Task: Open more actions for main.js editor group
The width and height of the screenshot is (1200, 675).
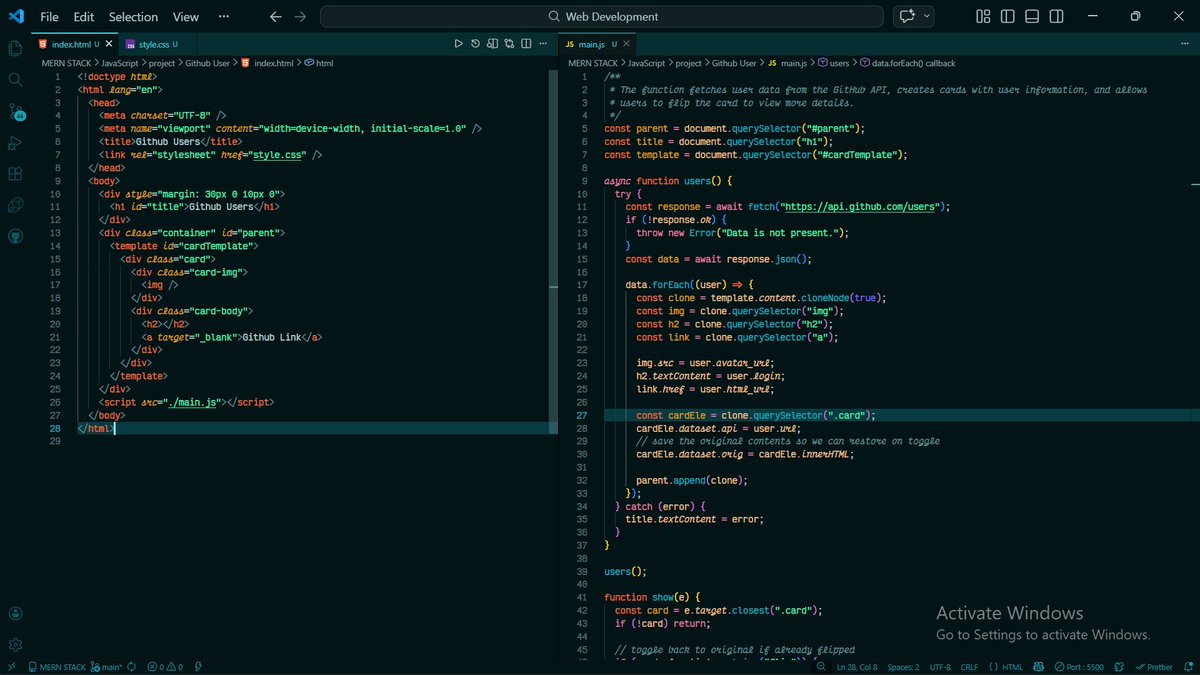Action: click(x=1183, y=44)
